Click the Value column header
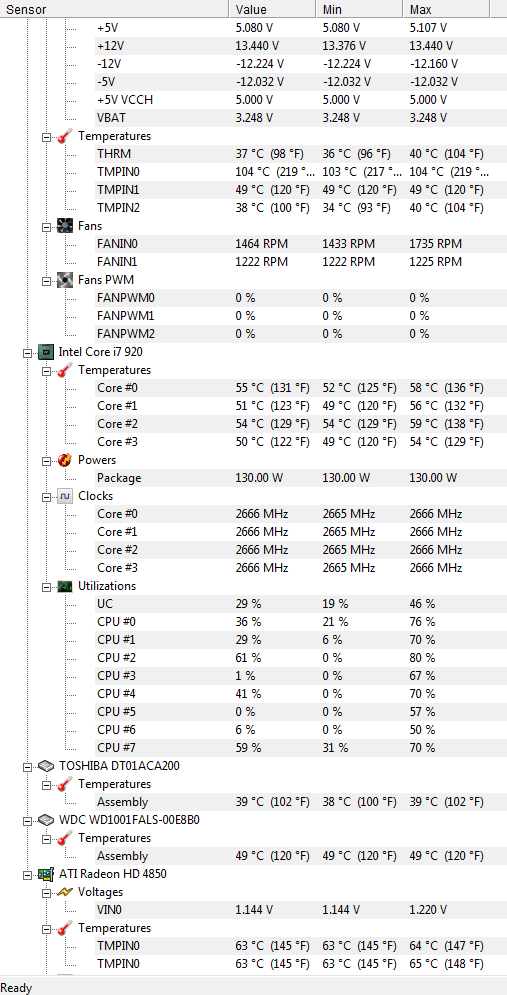The image size is (507, 995). [272, 10]
